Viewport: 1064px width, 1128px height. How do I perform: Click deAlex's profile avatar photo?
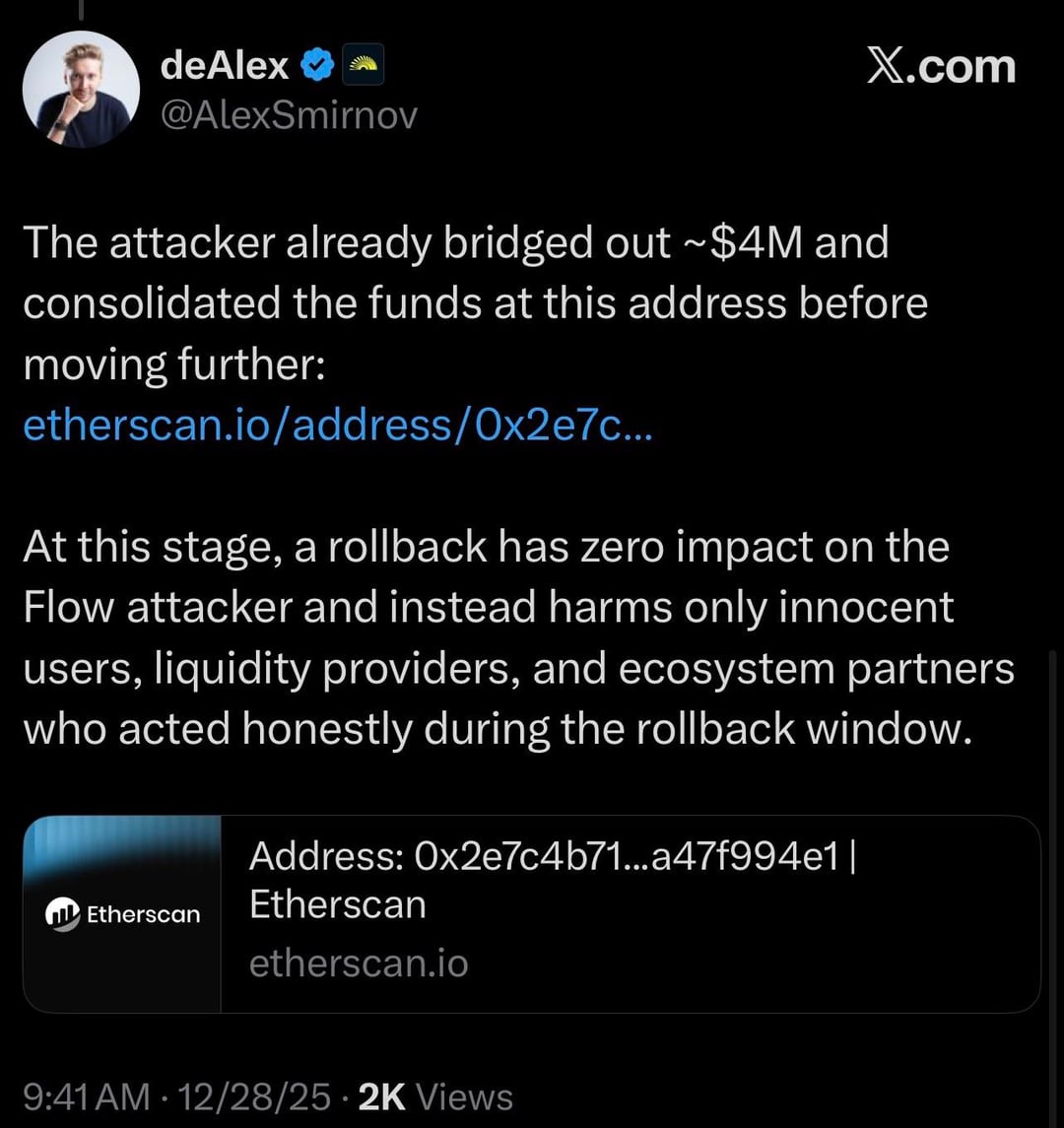click(x=82, y=89)
